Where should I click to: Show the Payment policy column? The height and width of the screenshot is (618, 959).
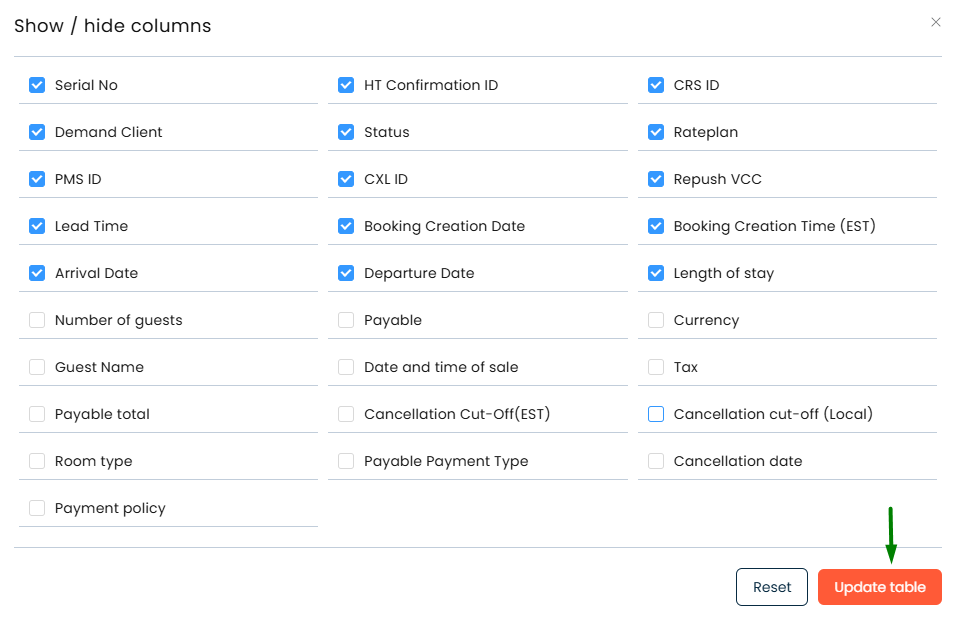click(x=37, y=508)
